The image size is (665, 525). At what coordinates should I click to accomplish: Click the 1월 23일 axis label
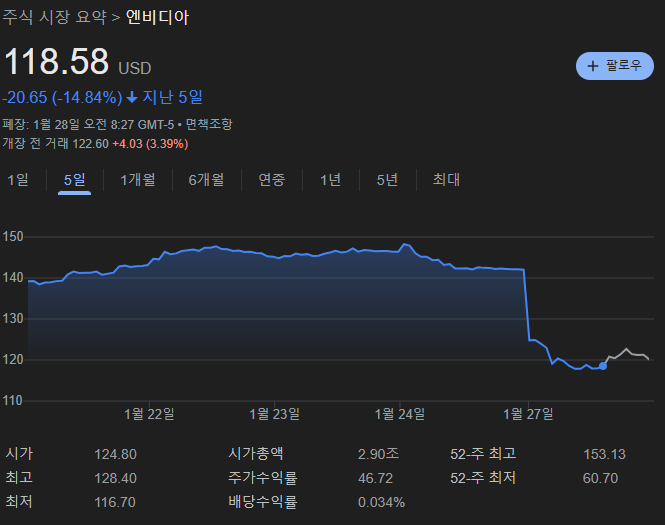tap(274, 414)
